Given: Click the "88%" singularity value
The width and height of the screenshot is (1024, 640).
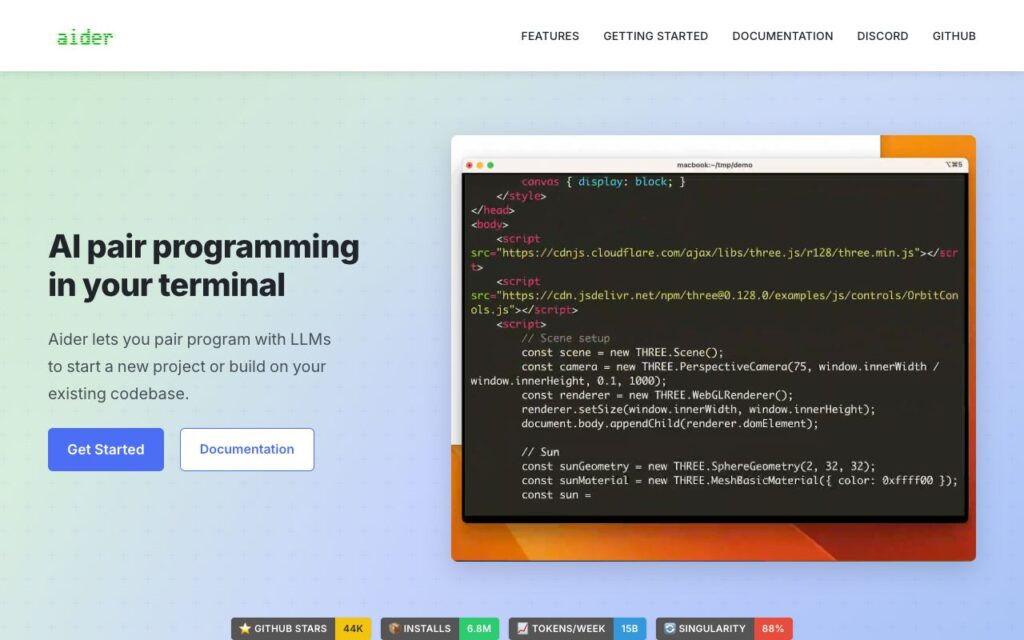Looking at the screenshot, I should coord(773,628).
